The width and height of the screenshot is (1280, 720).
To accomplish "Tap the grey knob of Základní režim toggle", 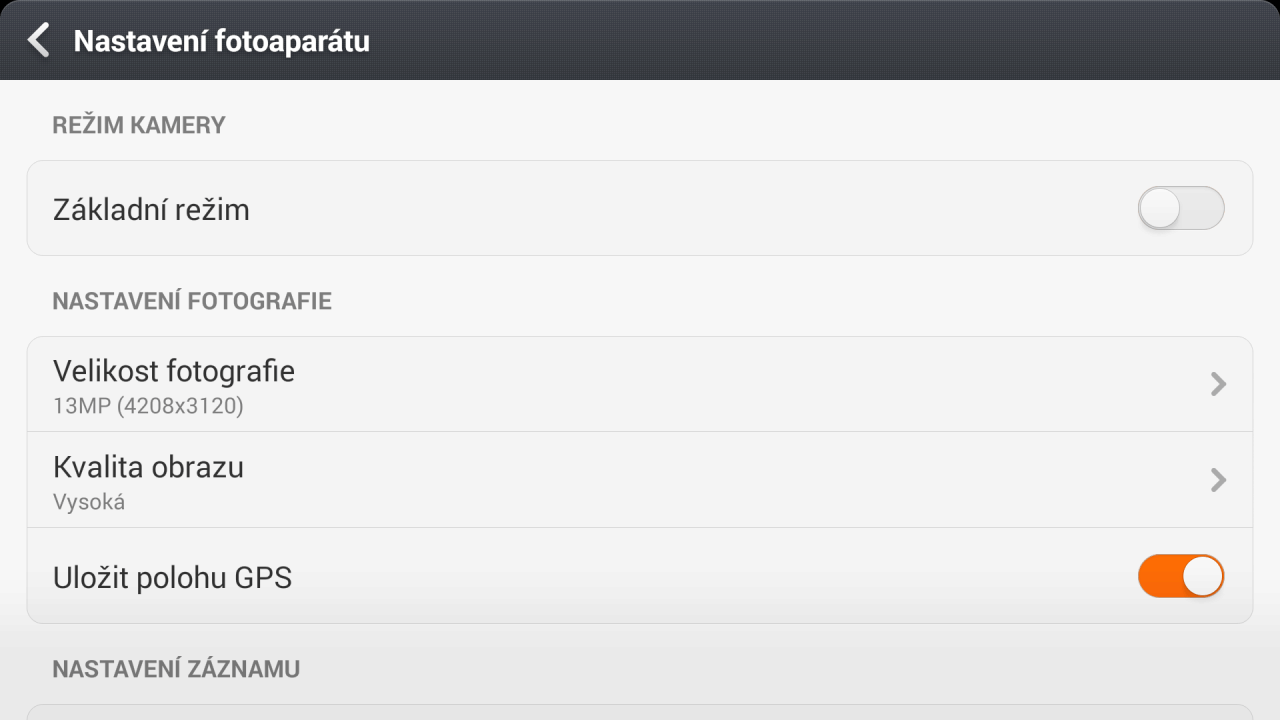I will (x=1160, y=208).
